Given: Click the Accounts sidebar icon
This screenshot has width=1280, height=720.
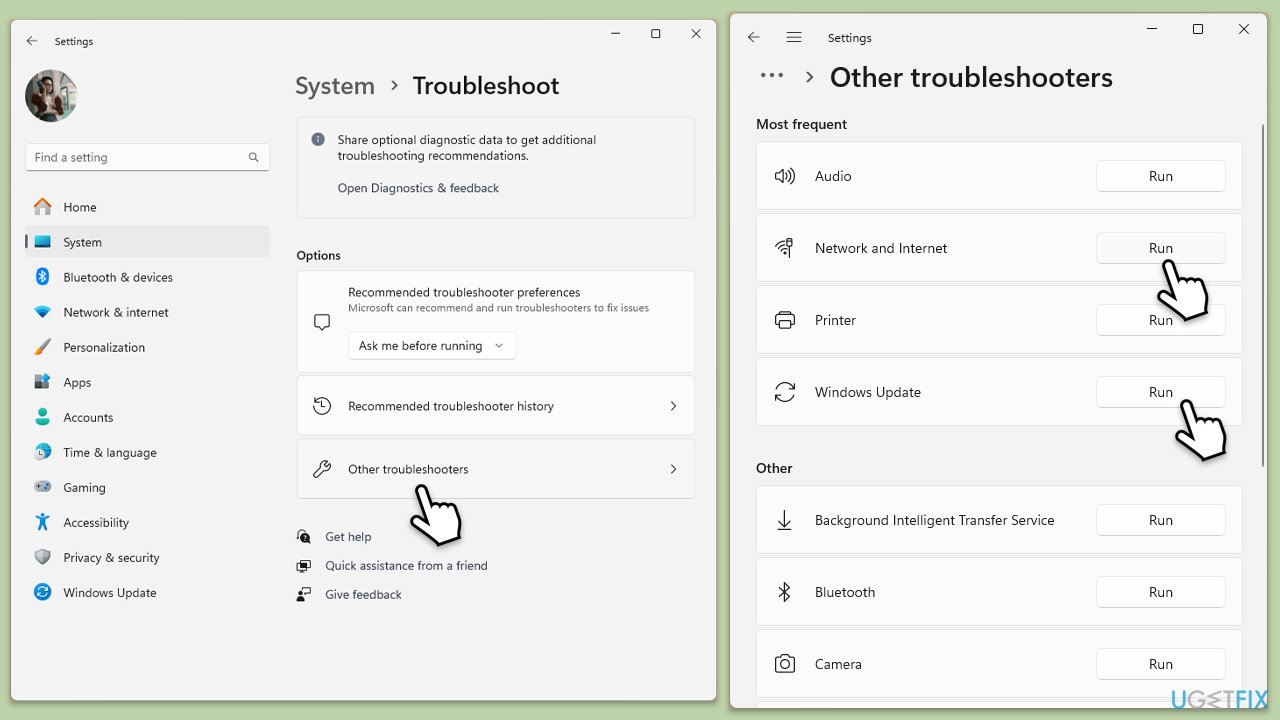Looking at the screenshot, I should pos(42,417).
